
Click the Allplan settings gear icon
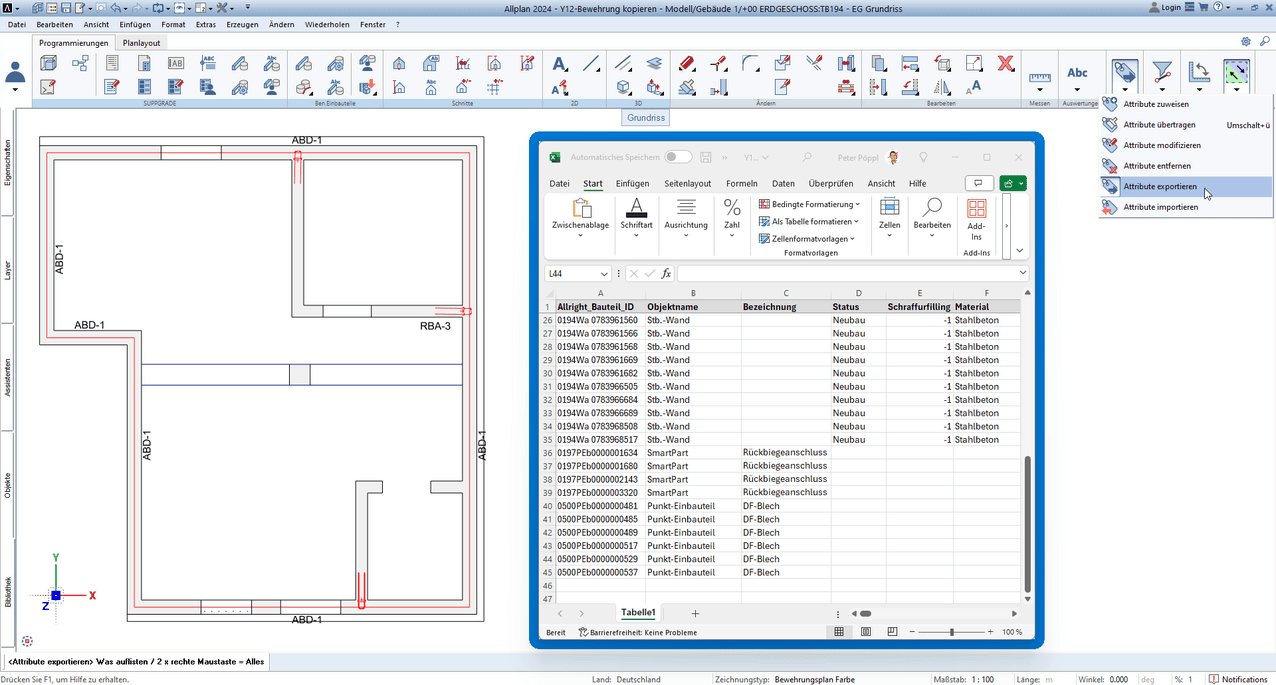coord(1246,42)
